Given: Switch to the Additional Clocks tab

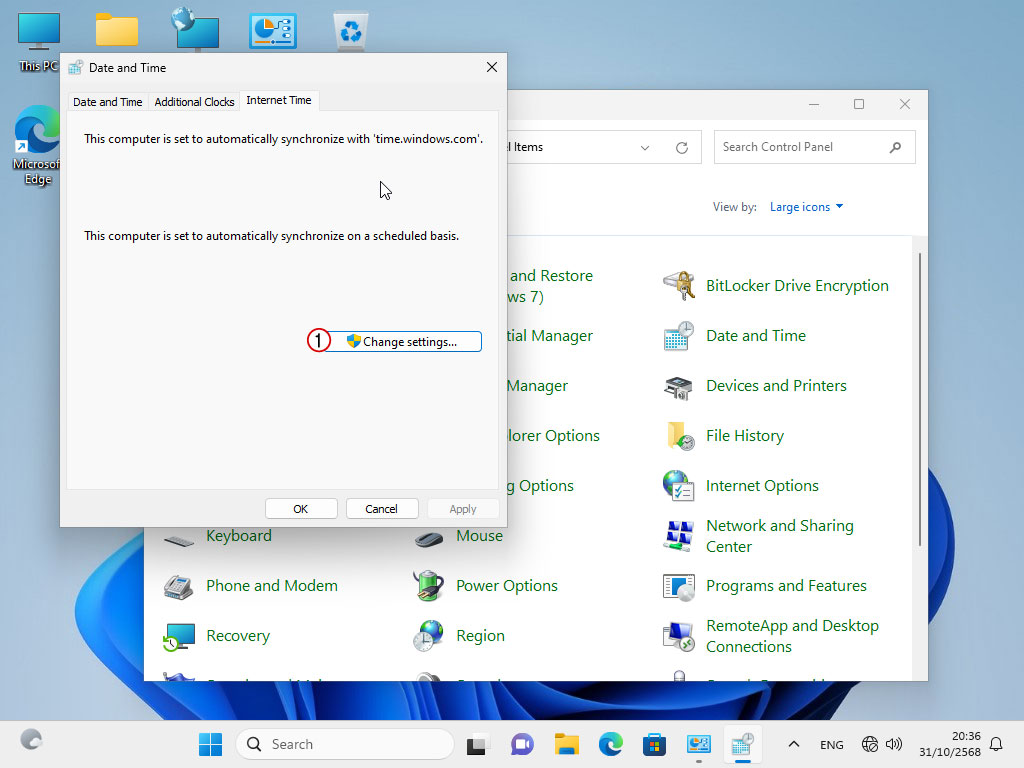Looking at the screenshot, I should point(194,102).
